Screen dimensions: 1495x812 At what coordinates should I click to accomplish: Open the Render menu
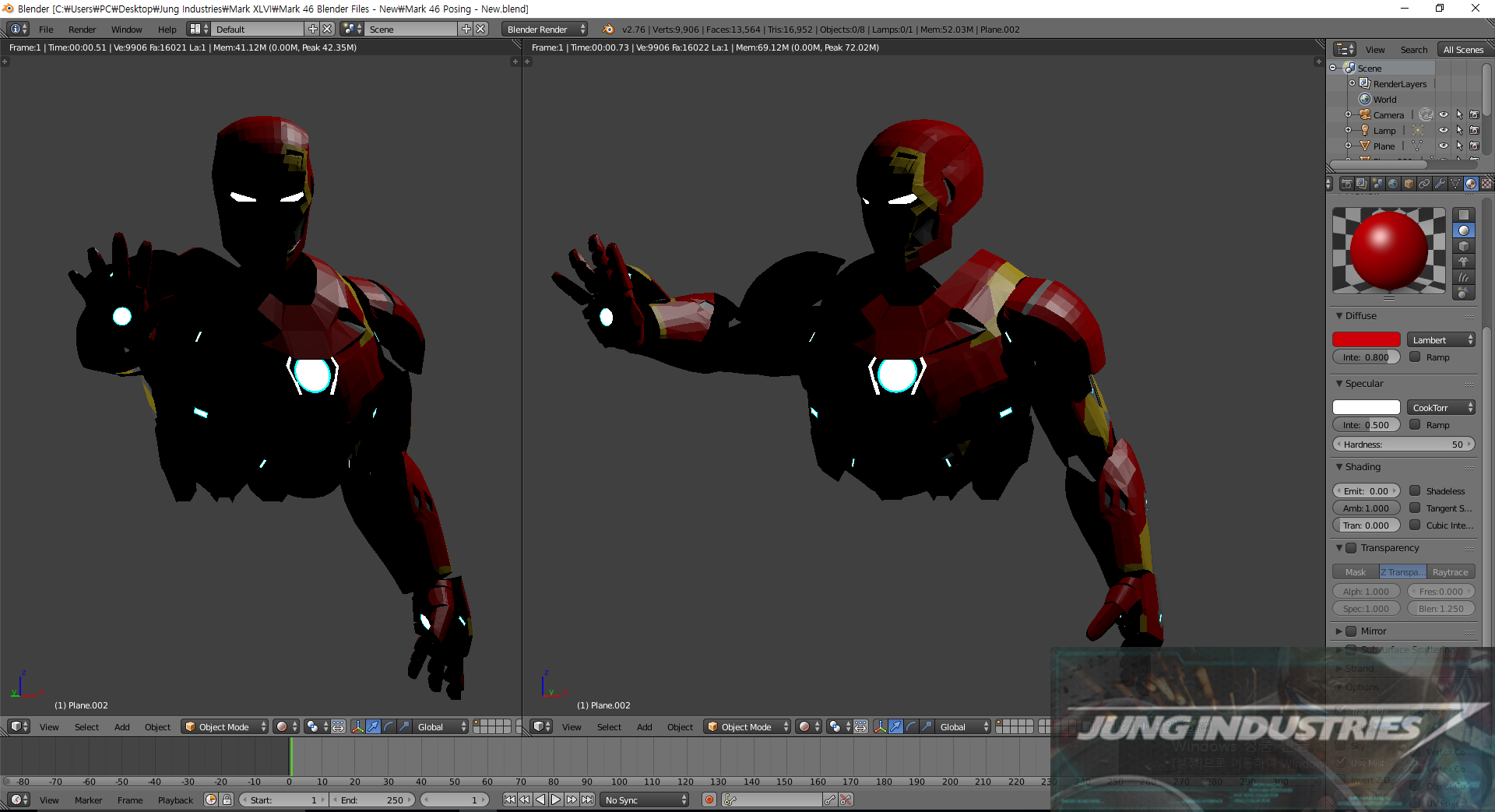82,29
